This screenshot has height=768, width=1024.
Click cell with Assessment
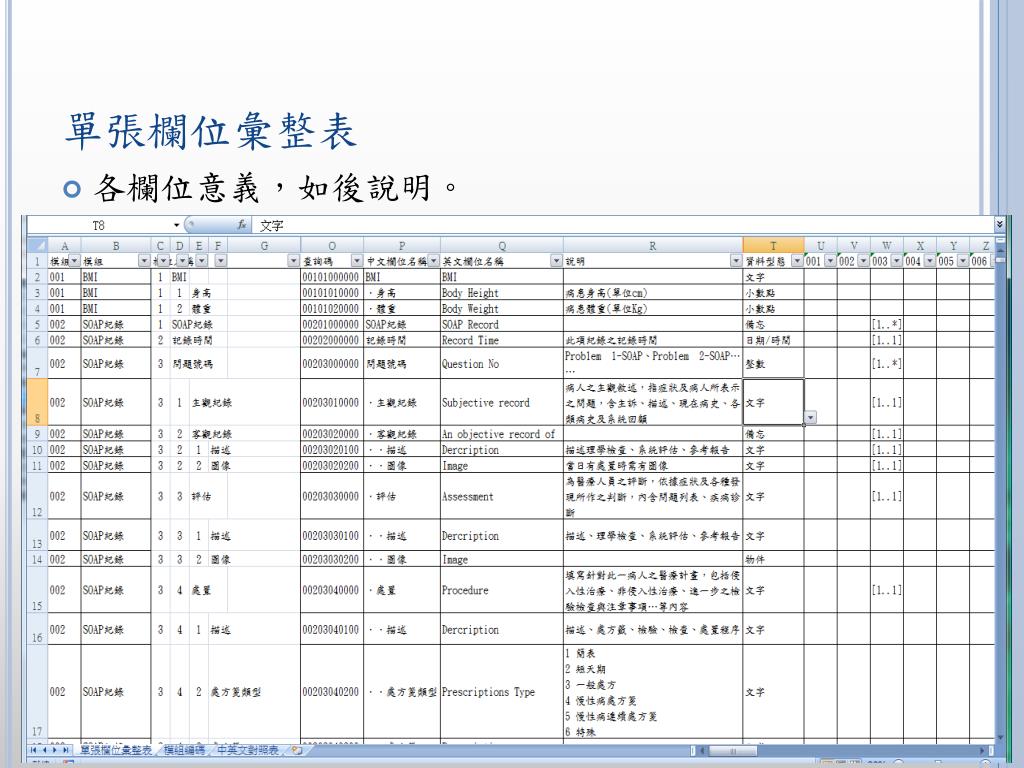click(x=502, y=496)
